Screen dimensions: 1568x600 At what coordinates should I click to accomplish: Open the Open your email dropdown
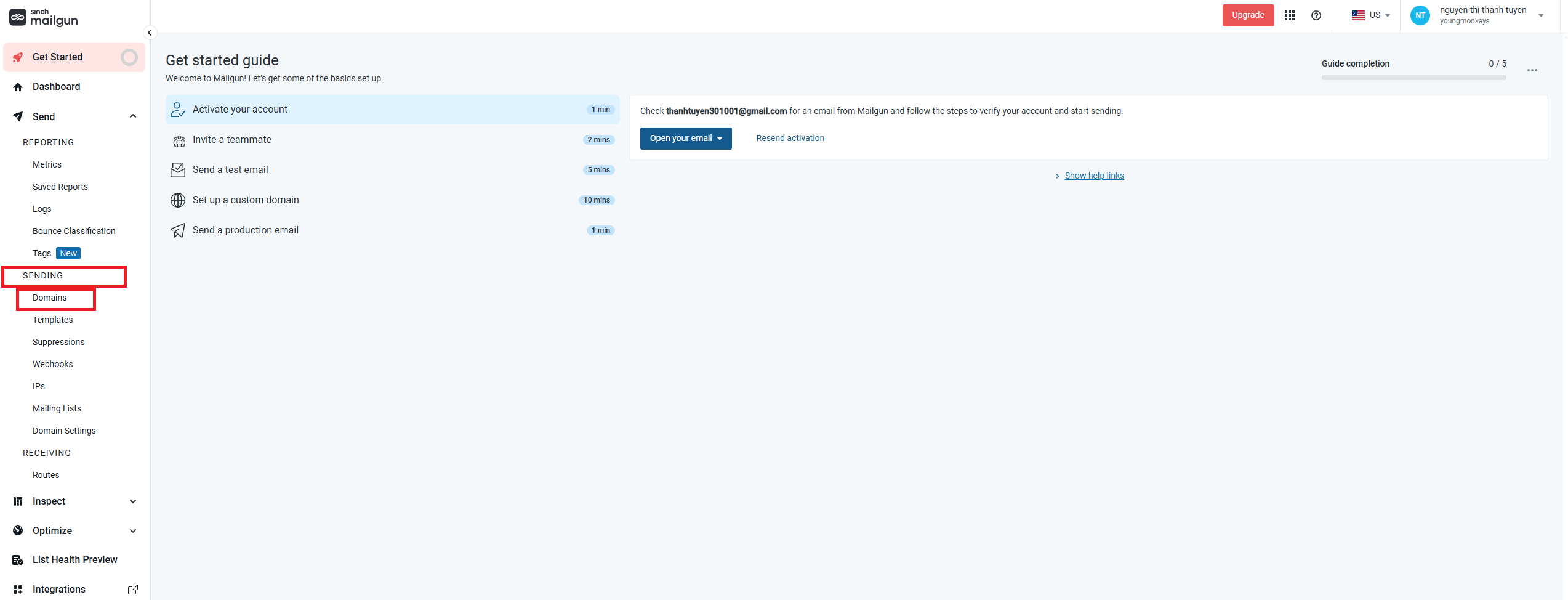686,139
